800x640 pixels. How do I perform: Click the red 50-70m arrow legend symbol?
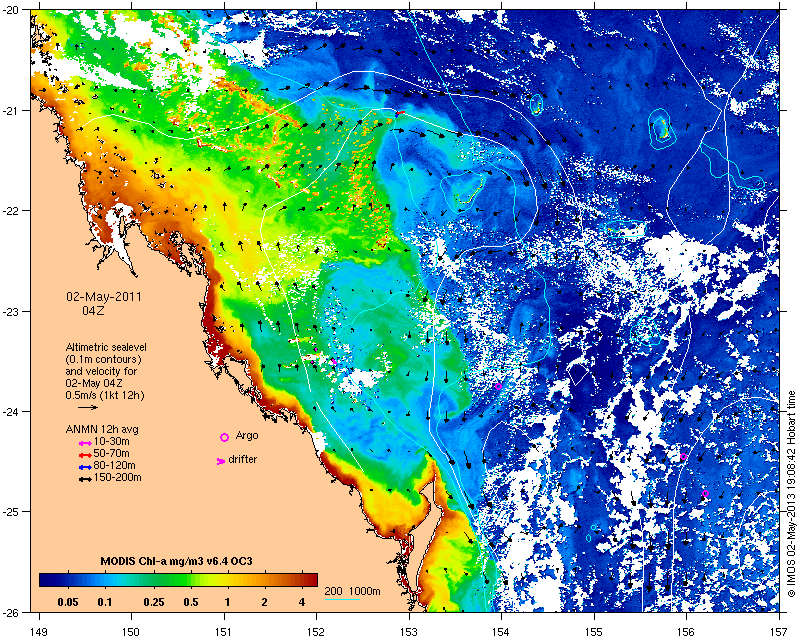coord(85,455)
